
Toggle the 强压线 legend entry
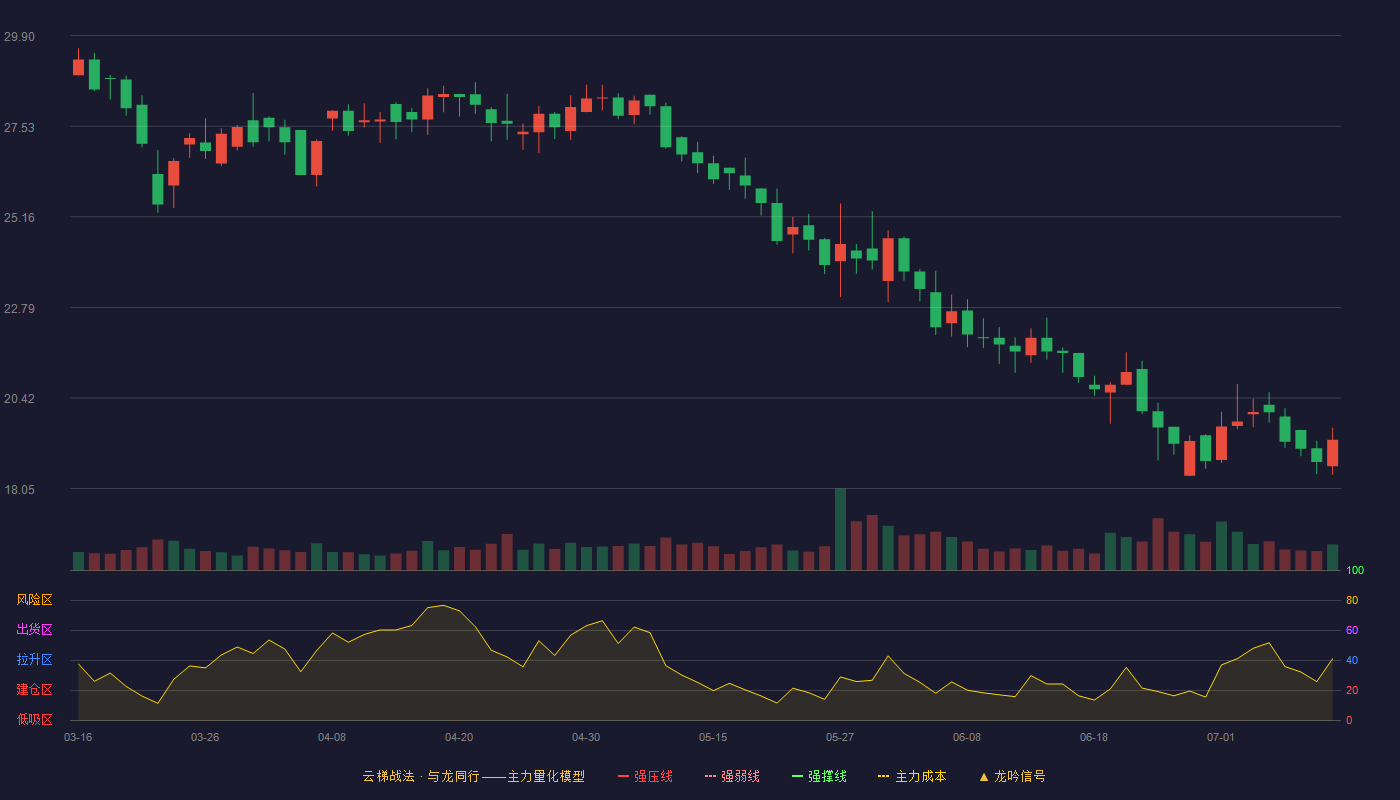[645, 776]
